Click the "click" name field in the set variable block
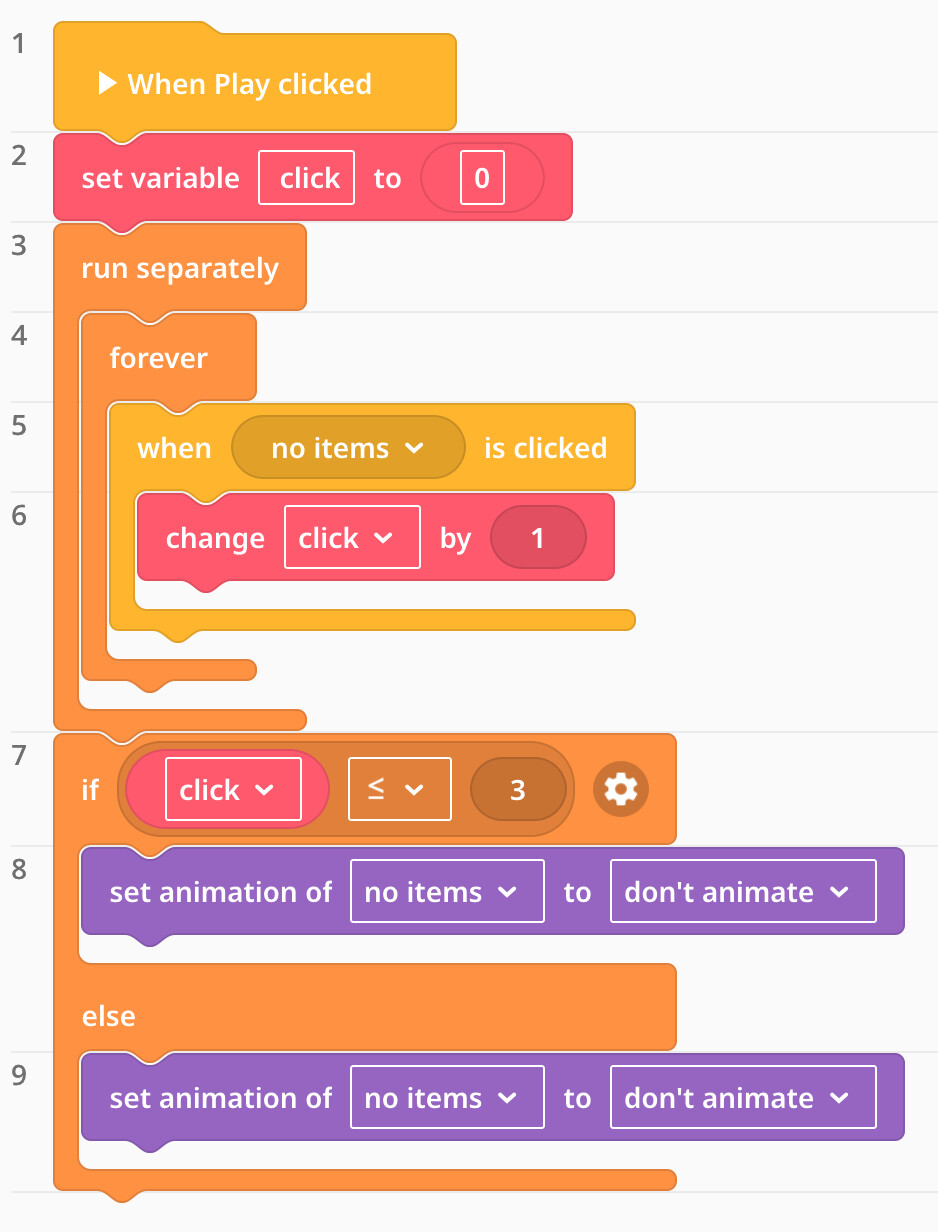 click(307, 178)
